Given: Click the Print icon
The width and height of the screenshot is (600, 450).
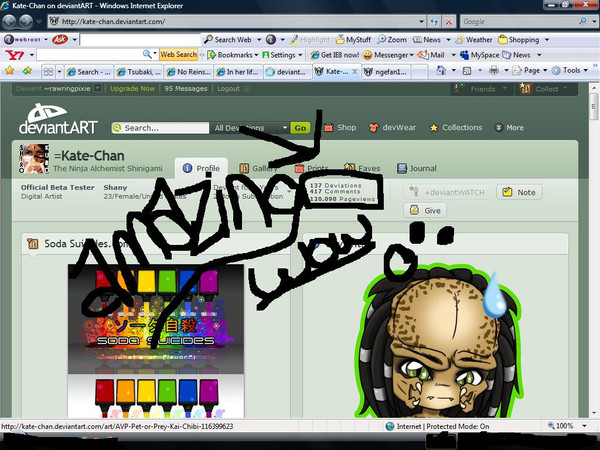Looking at the screenshot, I should pos(494,70).
